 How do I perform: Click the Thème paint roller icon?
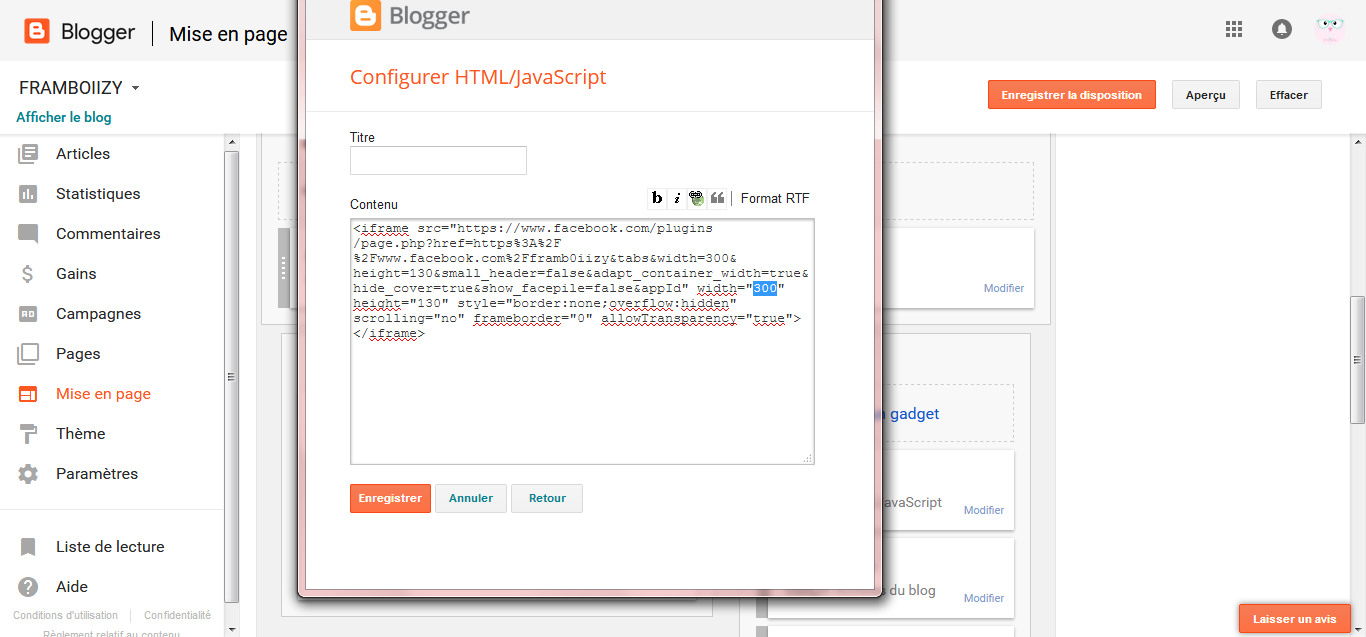pos(28,434)
